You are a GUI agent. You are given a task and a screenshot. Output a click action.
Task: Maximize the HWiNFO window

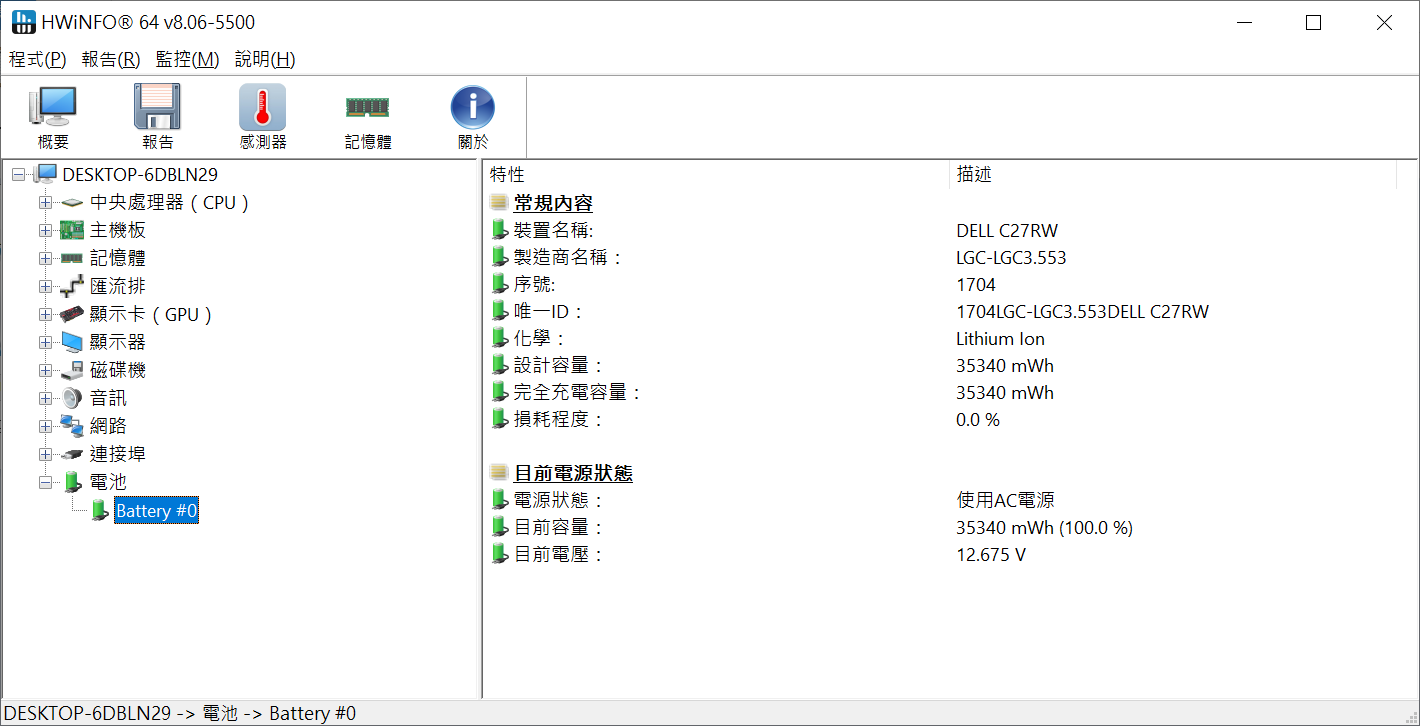(1314, 22)
